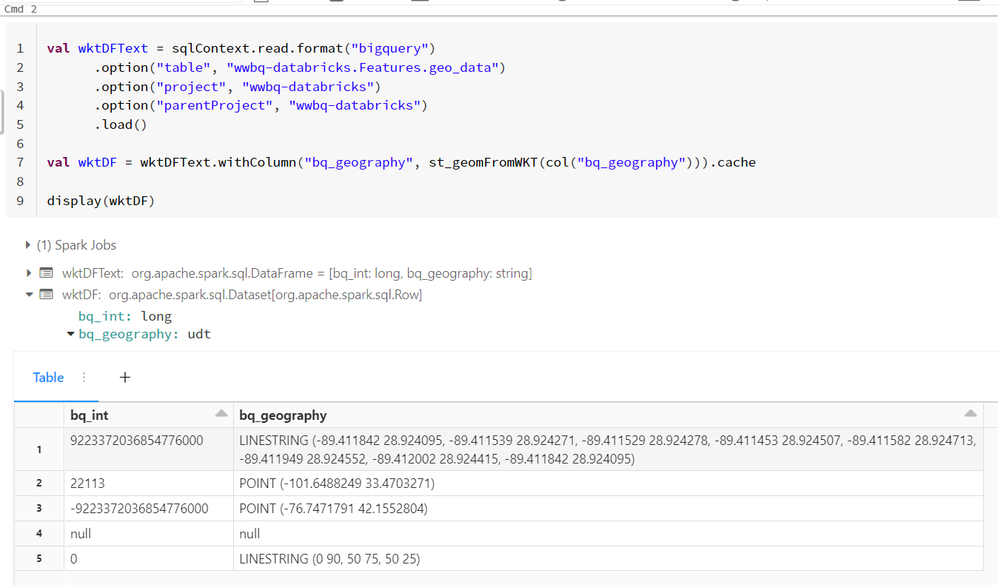Expand the wktDFText schema arrow
998x585 pixels.
tap(28, 273)
